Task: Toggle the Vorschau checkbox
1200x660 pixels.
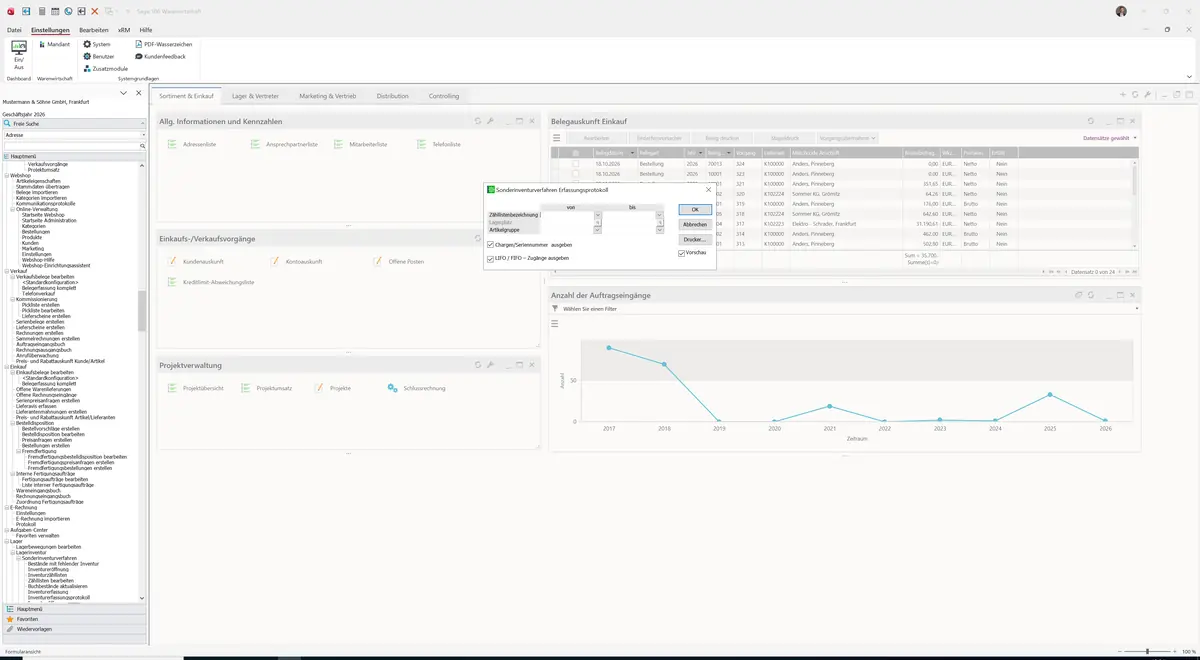Action: (682, 253)
